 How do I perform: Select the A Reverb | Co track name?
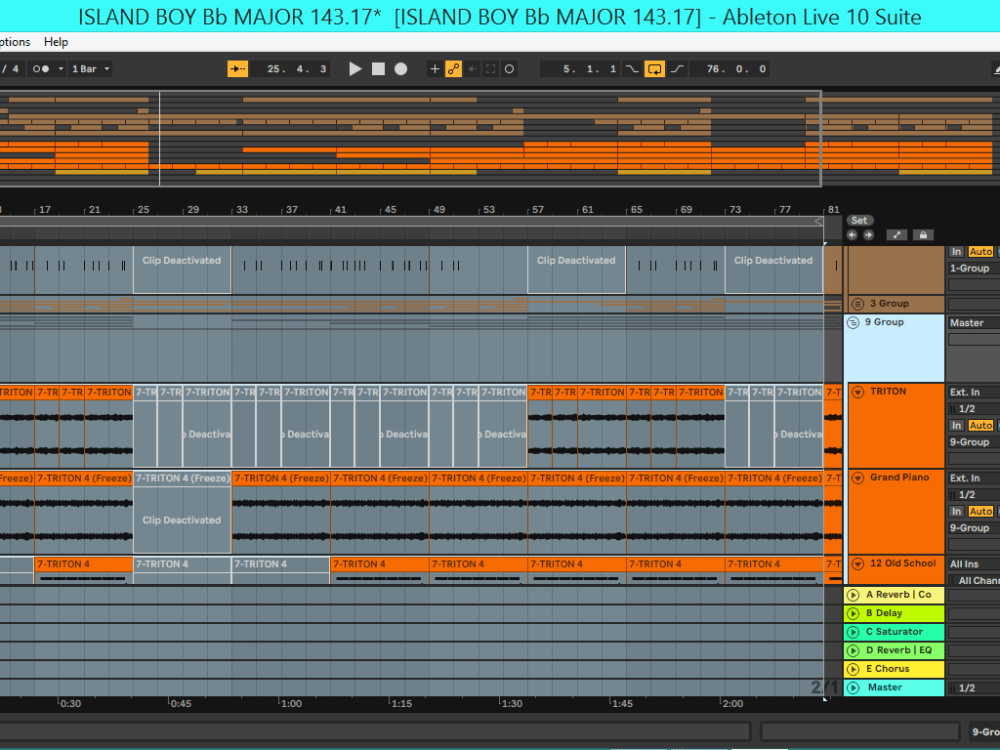(x=898, y=595)
